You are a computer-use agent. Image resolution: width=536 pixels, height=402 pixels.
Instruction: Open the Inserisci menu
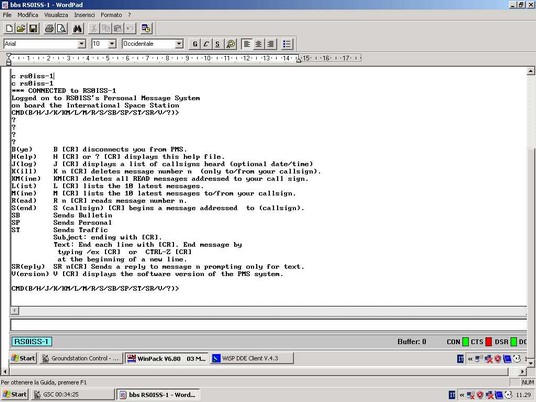[84, 15]
